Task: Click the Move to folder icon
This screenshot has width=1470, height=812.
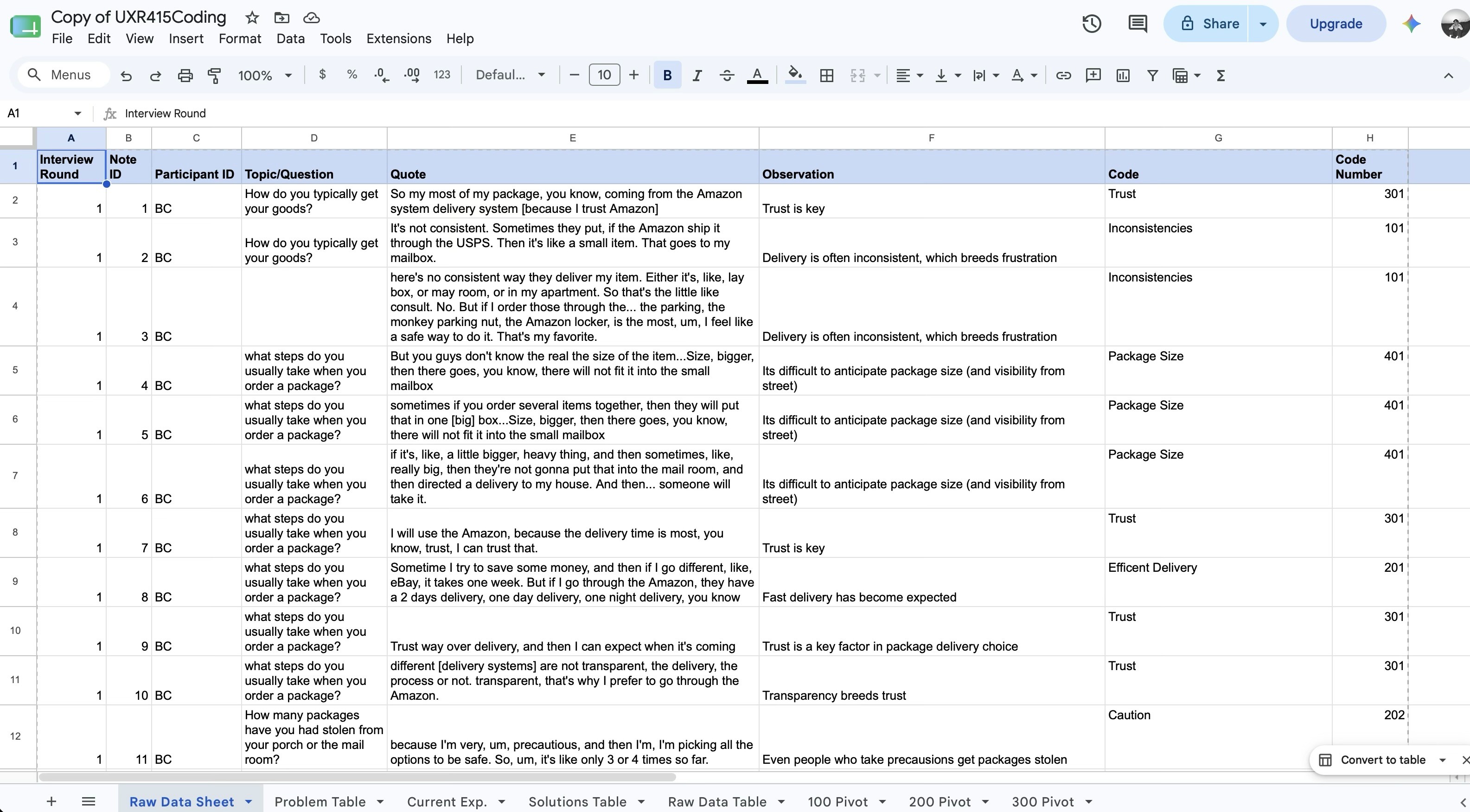Action: point(281,18)
